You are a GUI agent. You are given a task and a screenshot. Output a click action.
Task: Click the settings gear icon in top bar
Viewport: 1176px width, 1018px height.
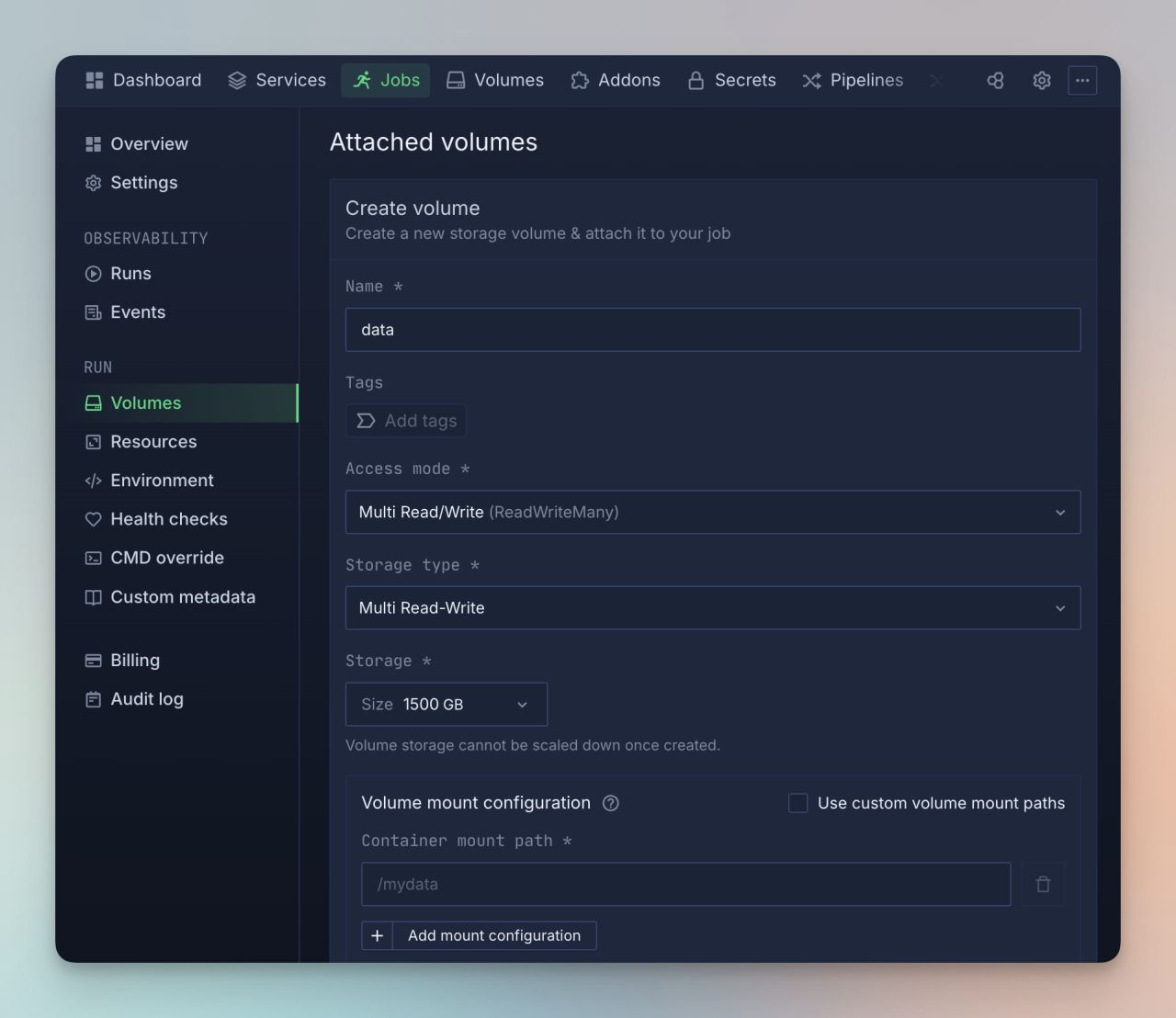pos(1041,81)
